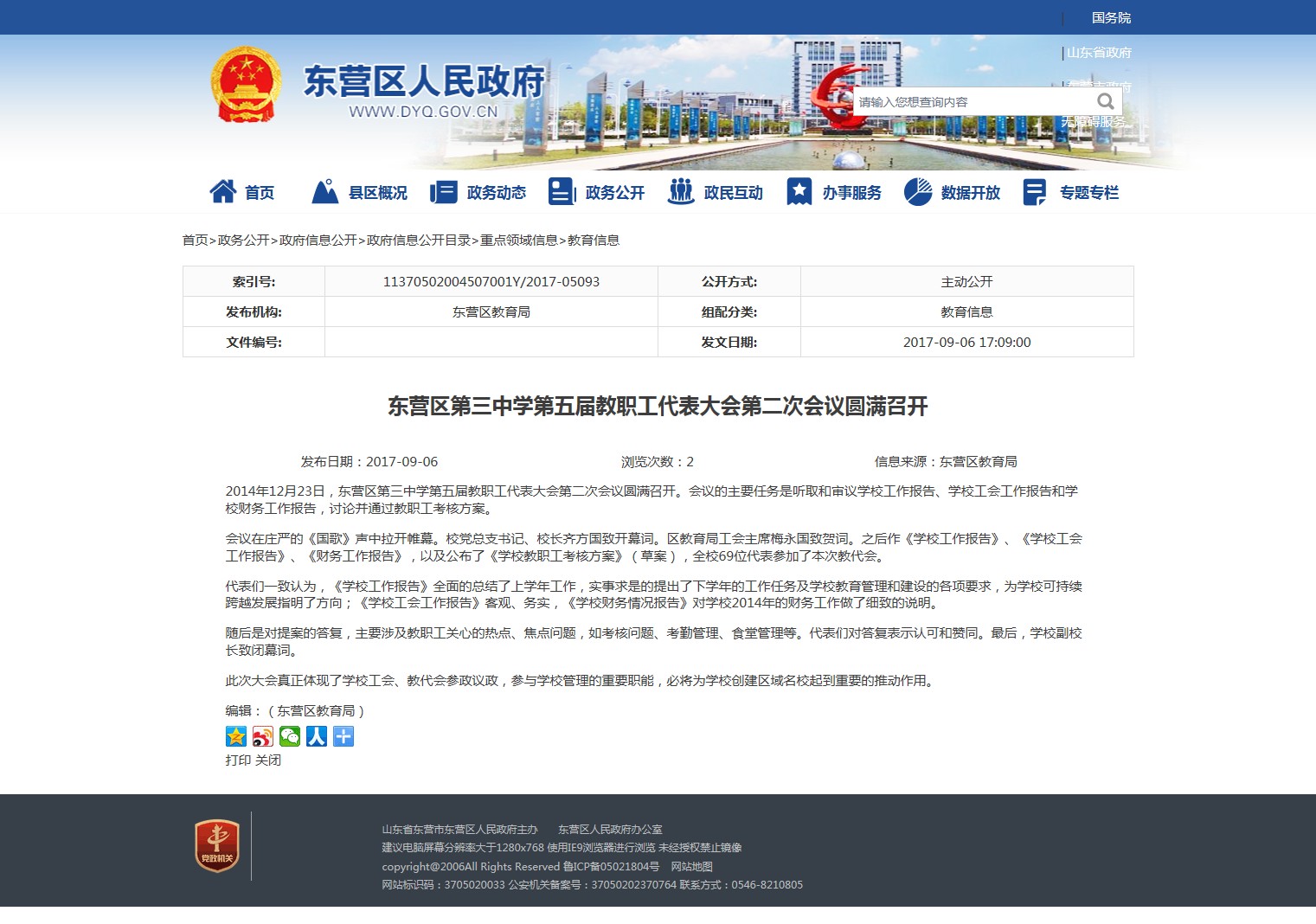This screenshot has height=924, width=1316.
Task: Visit the 山东省政府 link
Action: (1099, 53)
